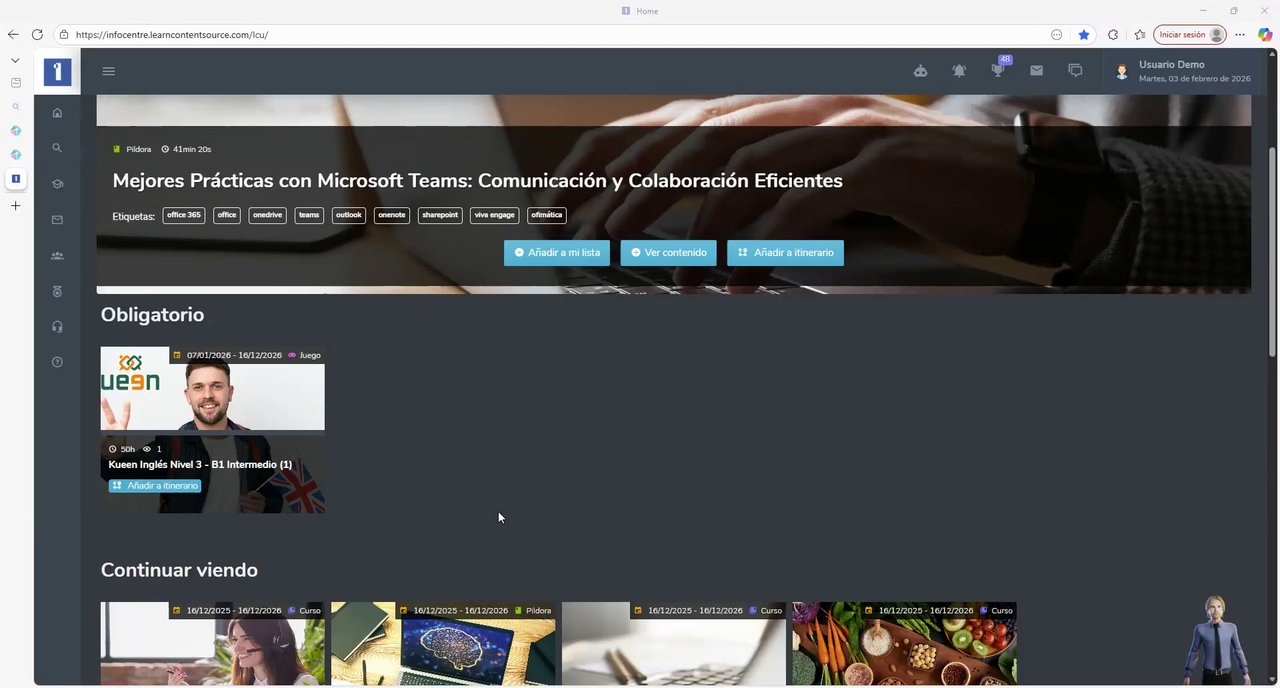Select the active infocentre vertical tab
Viewport: 1280px width, 688px height.
(x=15, y=179)
